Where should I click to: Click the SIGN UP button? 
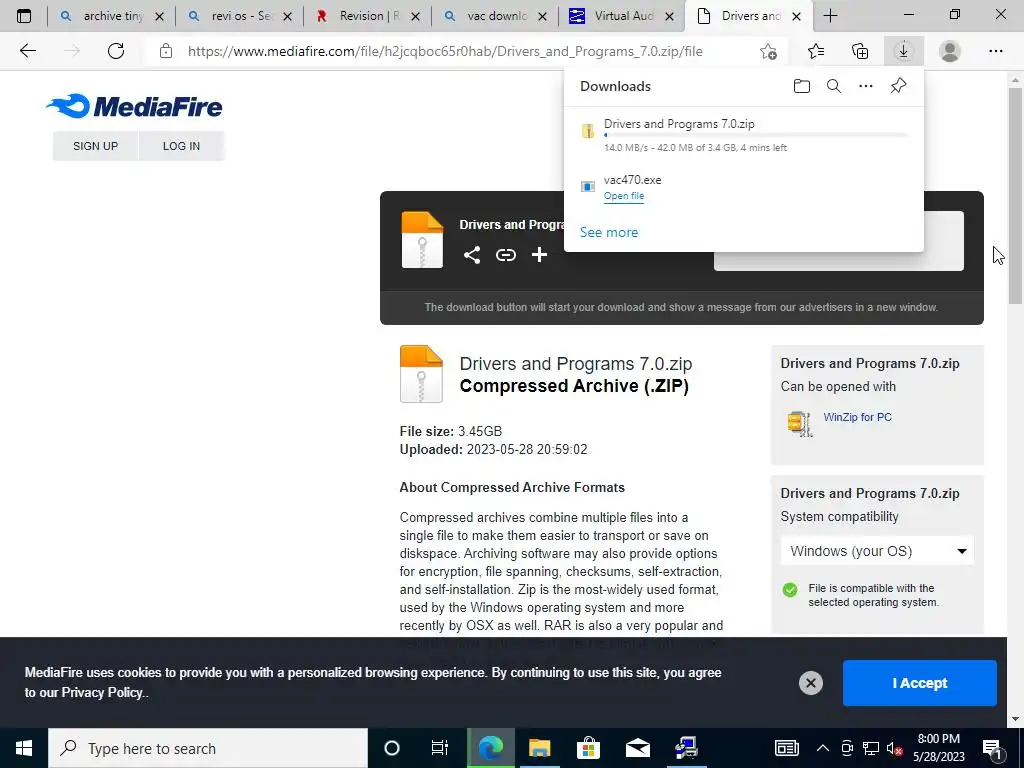95,146
